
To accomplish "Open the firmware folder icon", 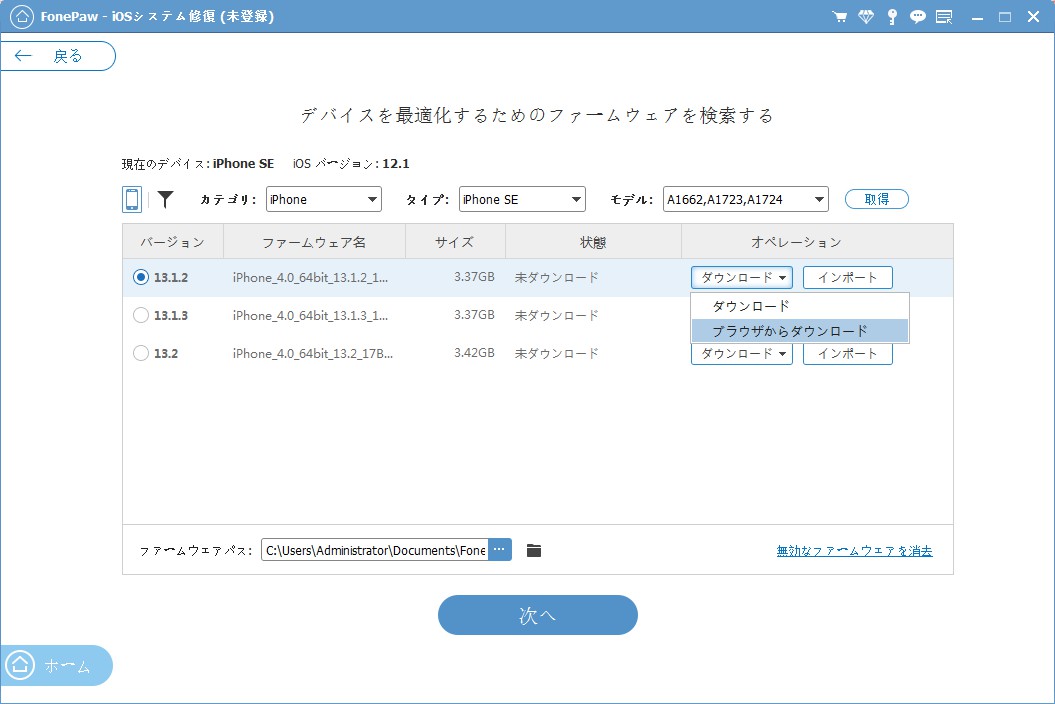I will (x=534, y=551).
